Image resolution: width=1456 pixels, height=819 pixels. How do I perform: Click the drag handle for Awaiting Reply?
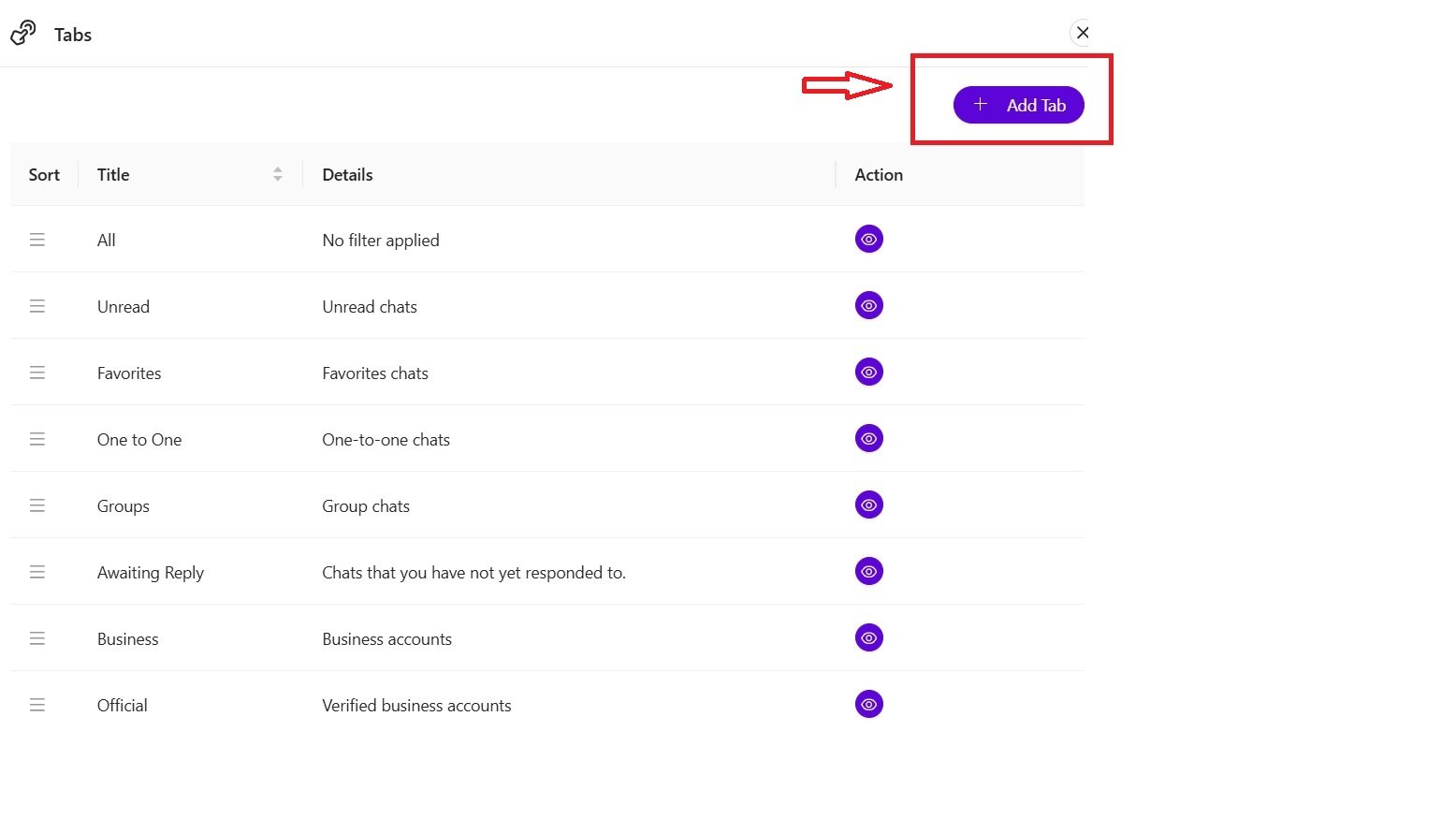tap(37, 571)
